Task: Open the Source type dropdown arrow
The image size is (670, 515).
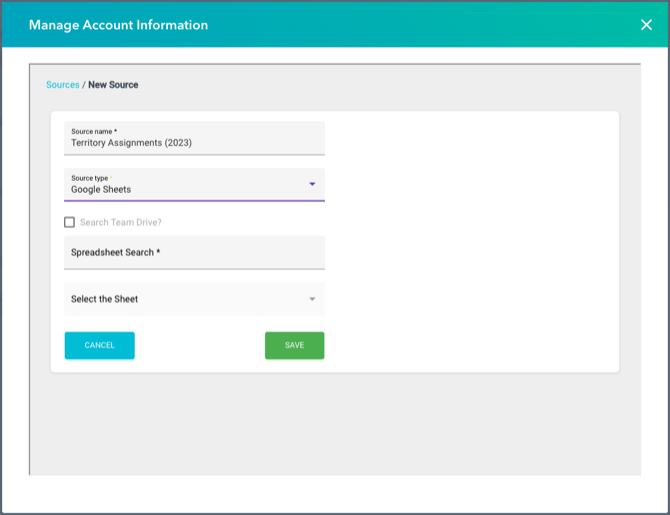Action: [312, 184]
